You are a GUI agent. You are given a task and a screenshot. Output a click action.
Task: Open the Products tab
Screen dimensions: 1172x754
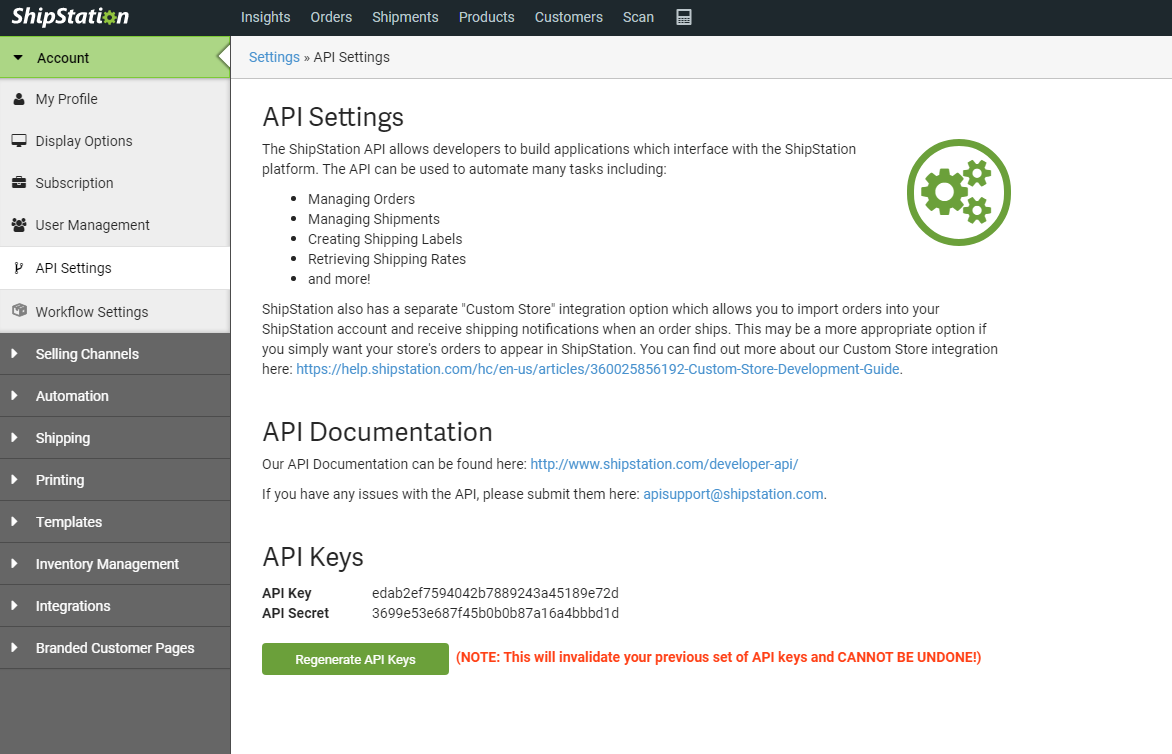[487, 17]
